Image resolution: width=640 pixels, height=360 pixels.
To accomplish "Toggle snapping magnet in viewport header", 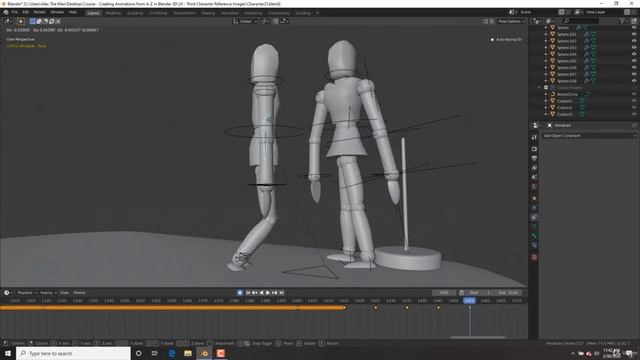I will [276, 21].
